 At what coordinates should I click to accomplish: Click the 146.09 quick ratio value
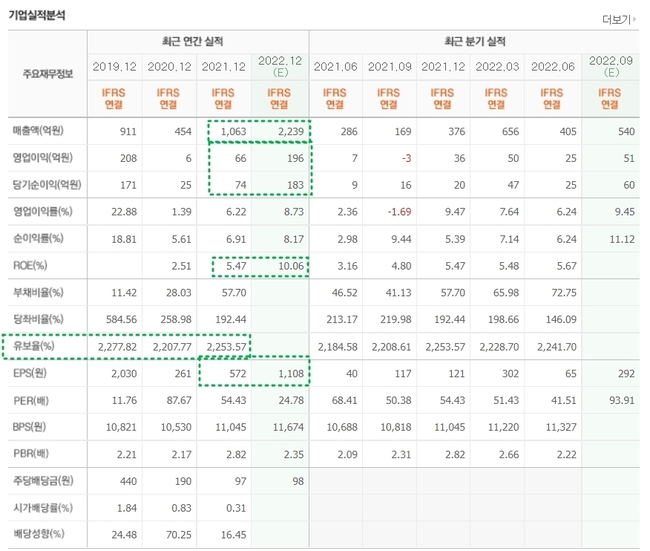coord(561,320)
